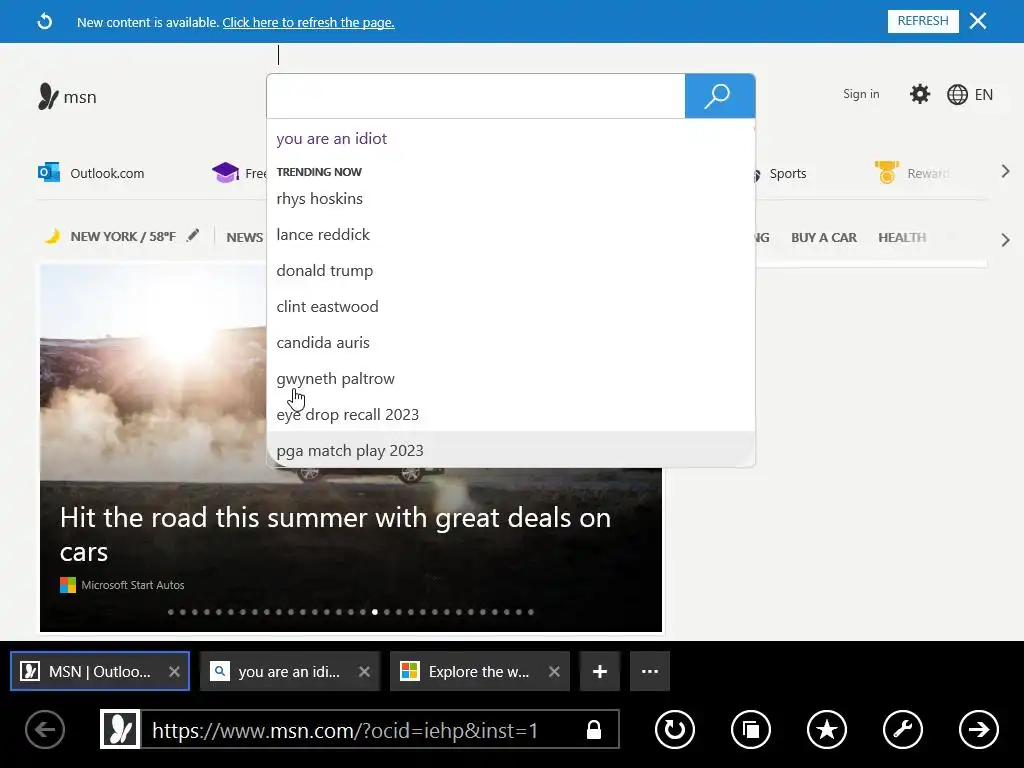Select 'donald trump' trending suggestion
Image resolution: width=1024 pixels, height=768 pixels.
(511, 270)
